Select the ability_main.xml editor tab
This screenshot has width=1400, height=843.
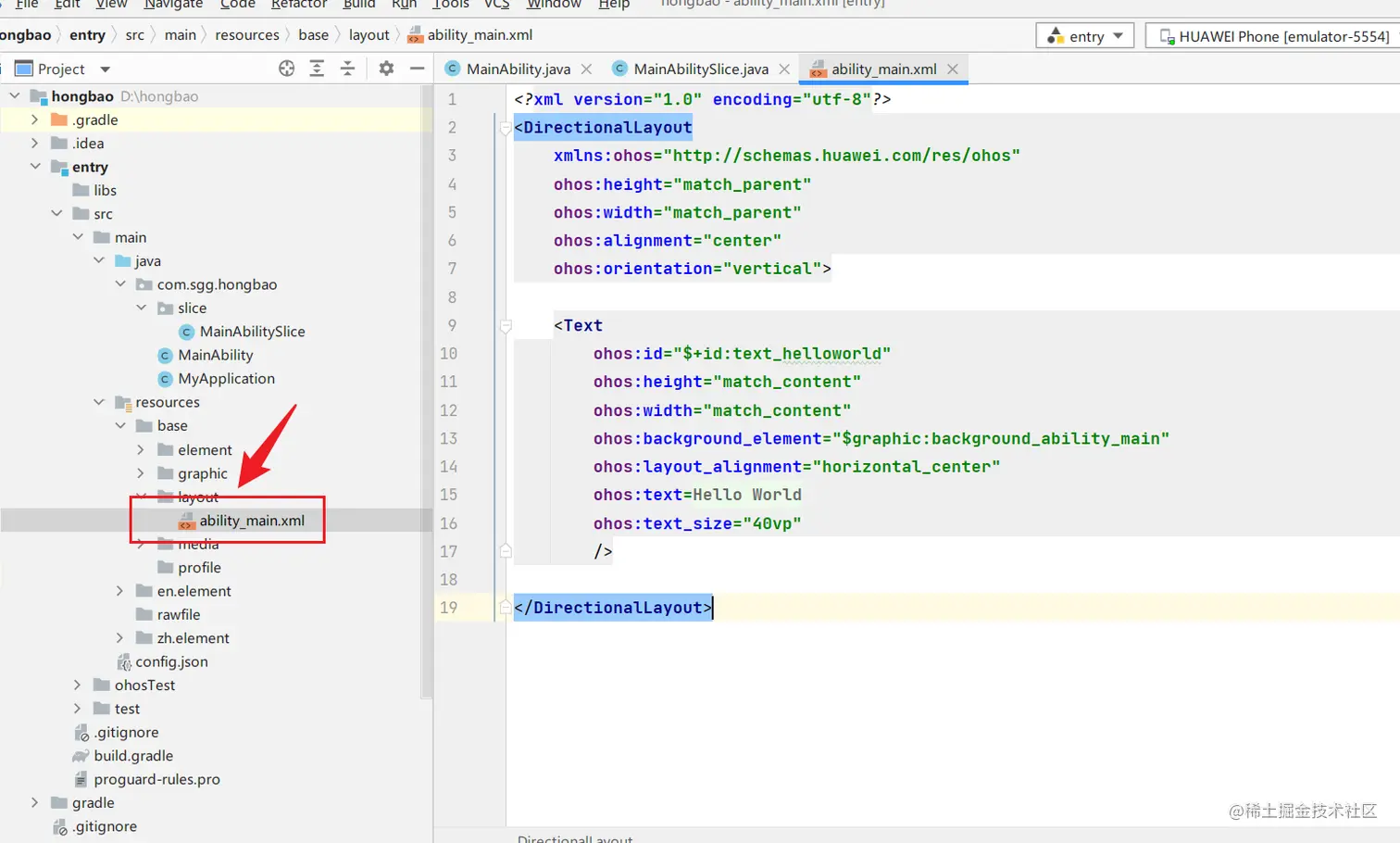coord(883,69)
